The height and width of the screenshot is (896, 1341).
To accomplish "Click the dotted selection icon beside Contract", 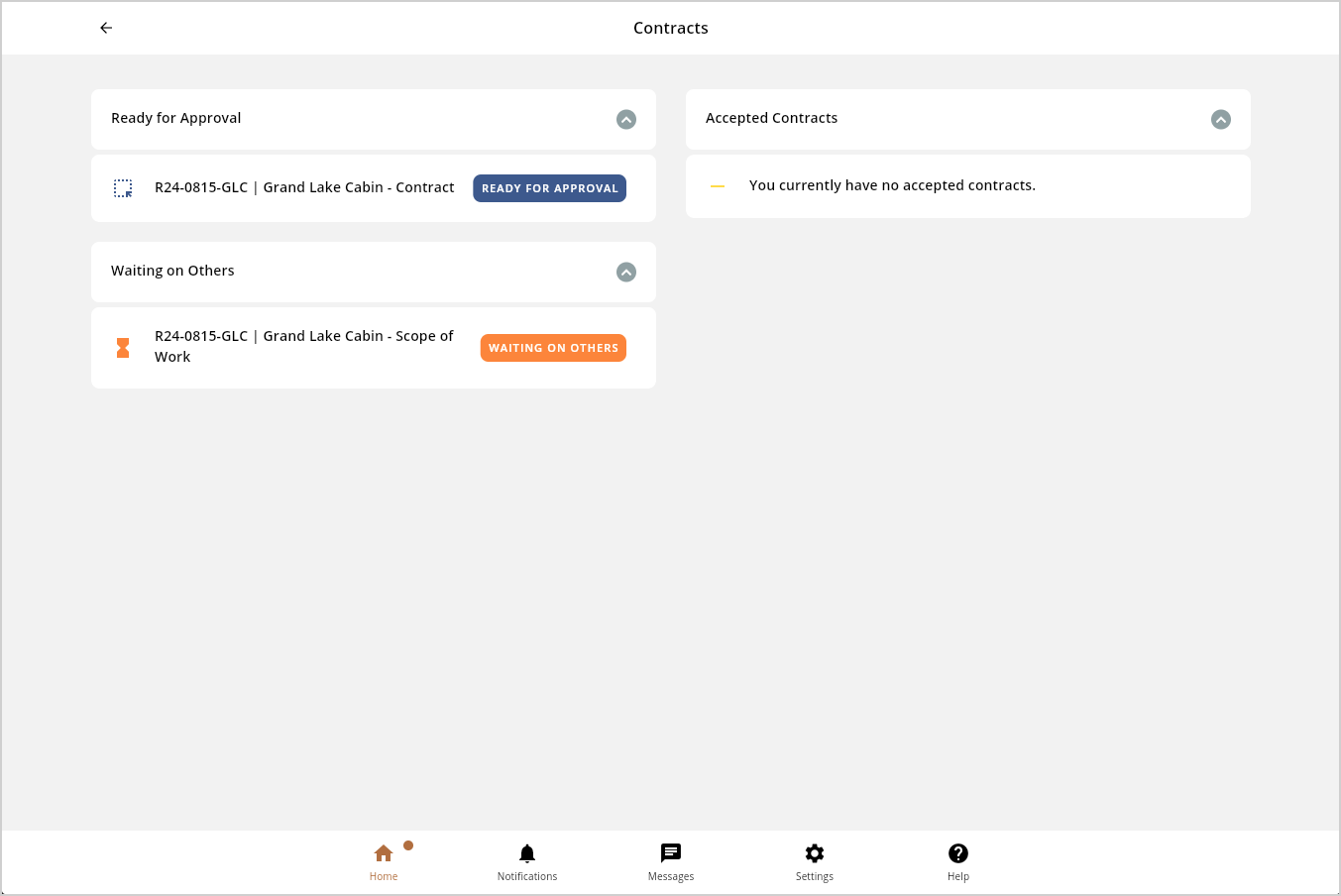I will tap(123, 188).
